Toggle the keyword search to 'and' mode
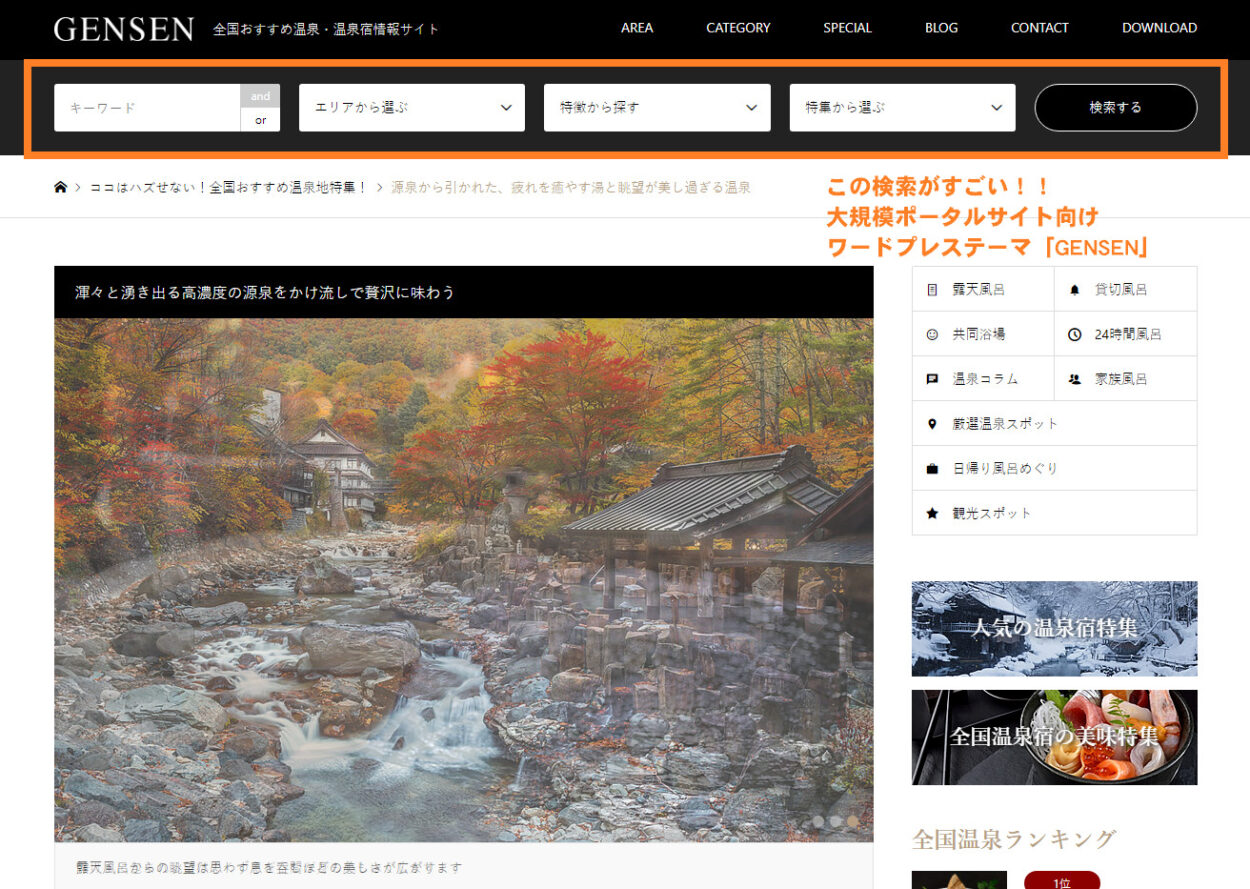 pyautogui.click(x=259, y=95)
